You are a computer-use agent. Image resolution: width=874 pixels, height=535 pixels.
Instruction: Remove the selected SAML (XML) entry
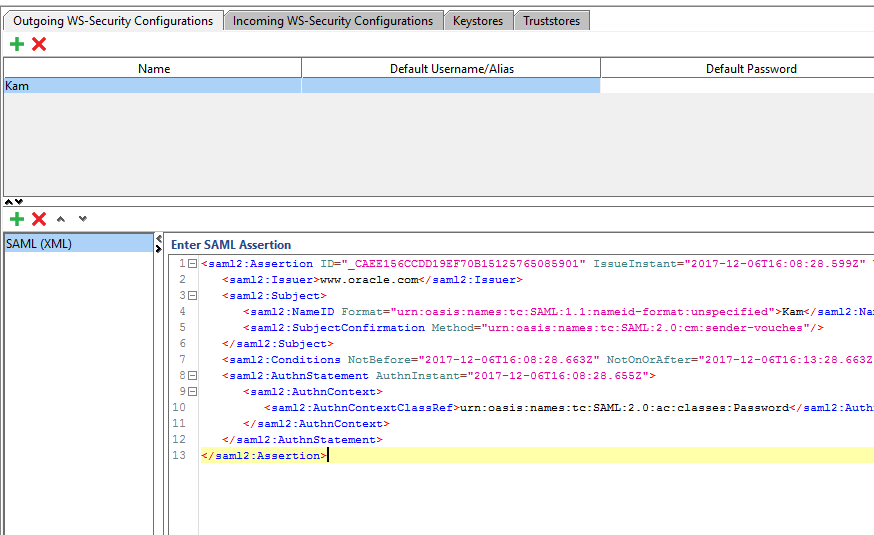point(39,219)
